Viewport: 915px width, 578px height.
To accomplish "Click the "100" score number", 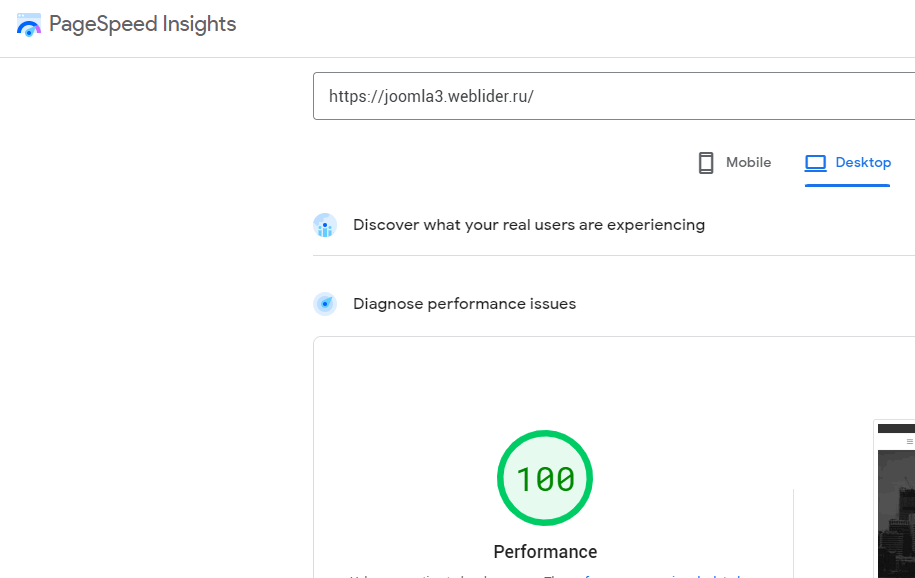I will (x=545, y=480).
